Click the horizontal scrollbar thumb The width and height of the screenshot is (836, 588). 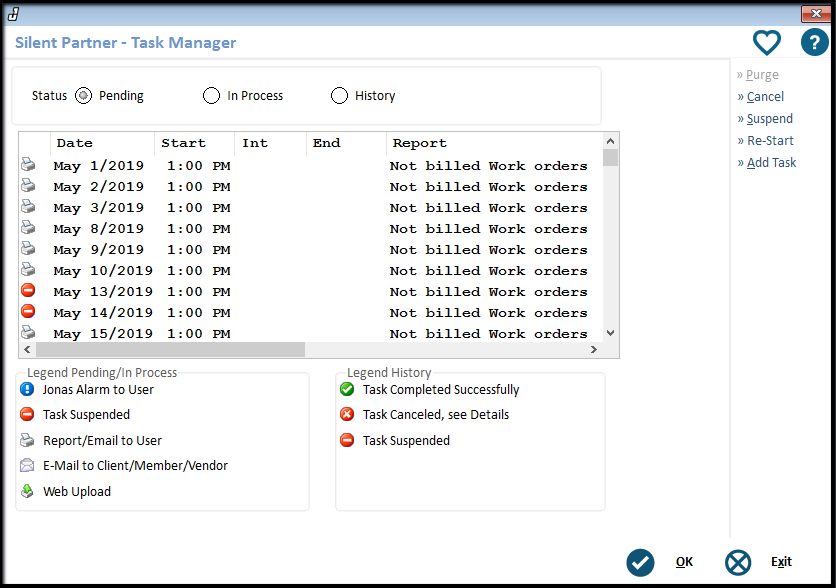coord(170,350)
